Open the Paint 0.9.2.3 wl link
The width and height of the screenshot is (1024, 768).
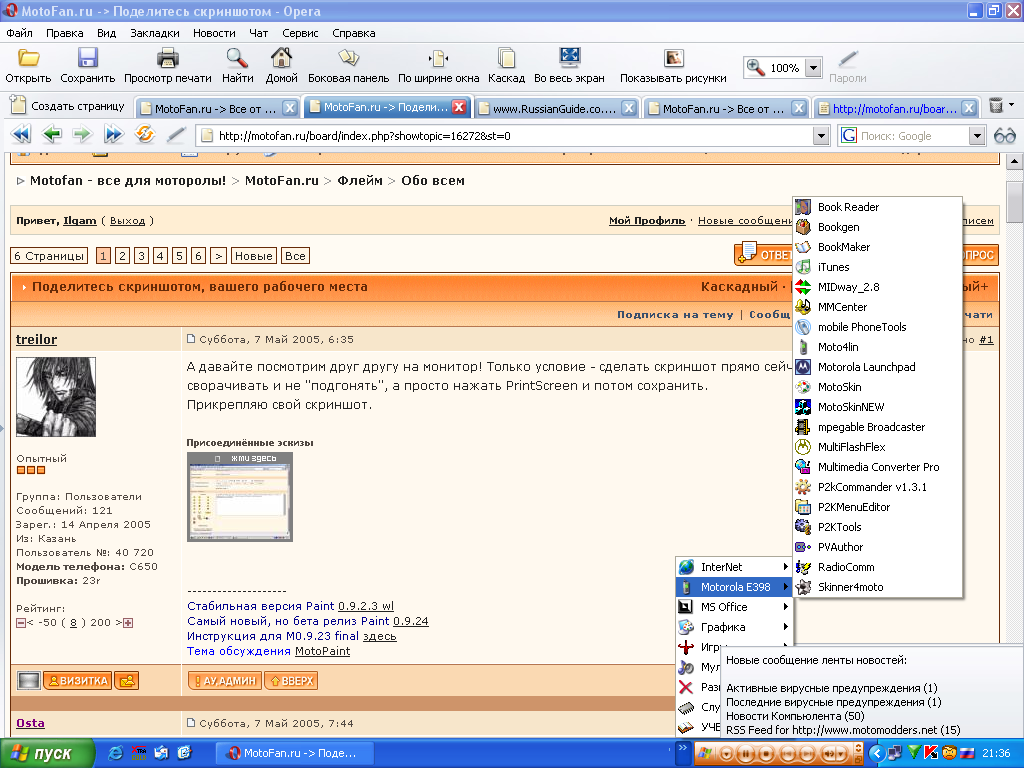click(x=366, y=606)
